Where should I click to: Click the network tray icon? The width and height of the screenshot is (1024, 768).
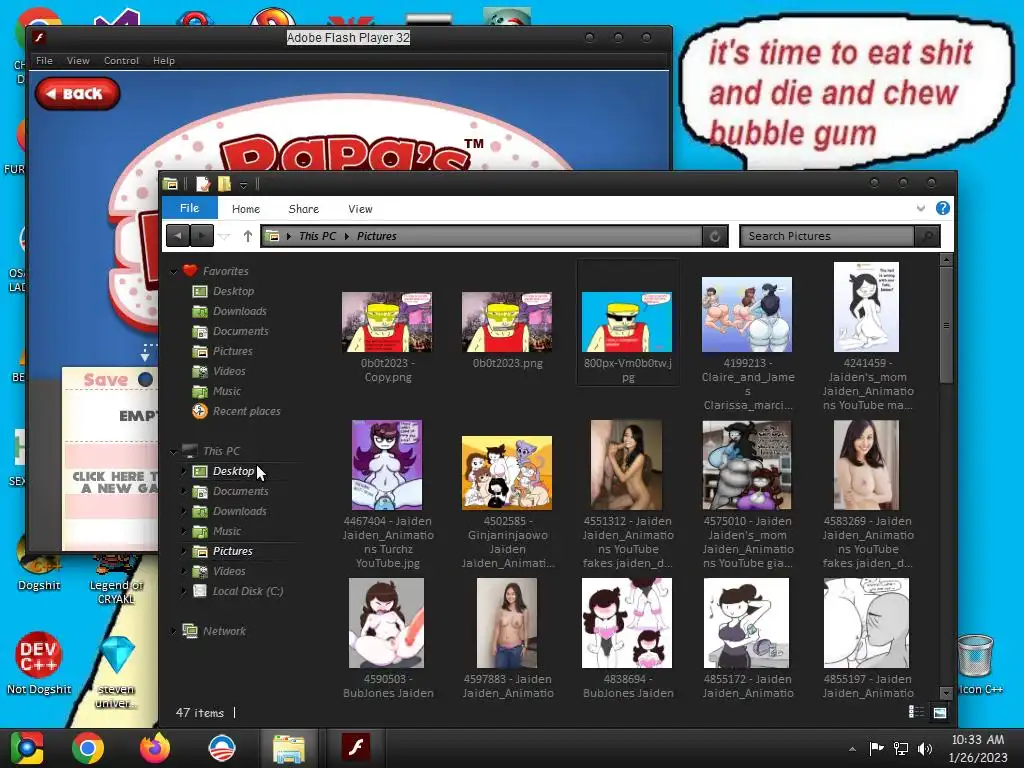(901, 748)
